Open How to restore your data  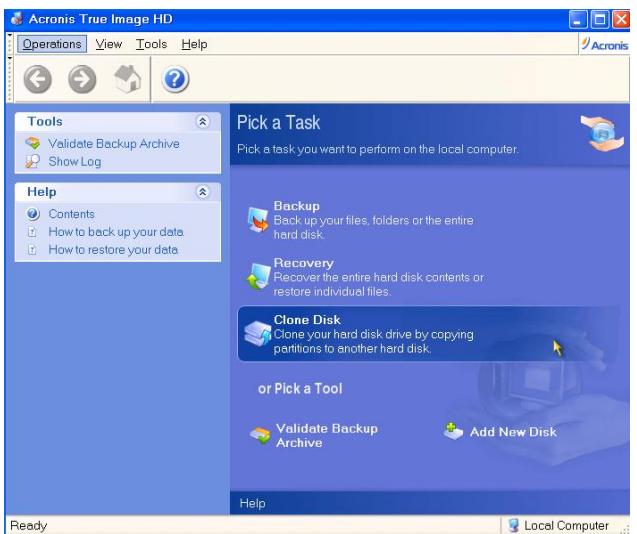[x=113, y=250]
